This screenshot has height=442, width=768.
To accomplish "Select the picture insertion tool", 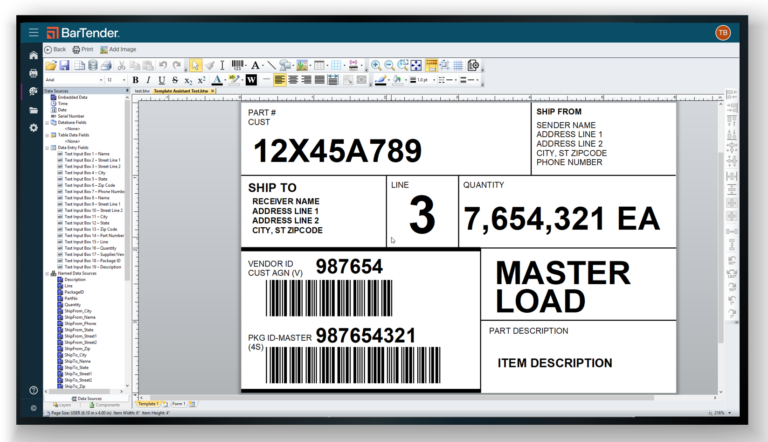I will [302, 65].
